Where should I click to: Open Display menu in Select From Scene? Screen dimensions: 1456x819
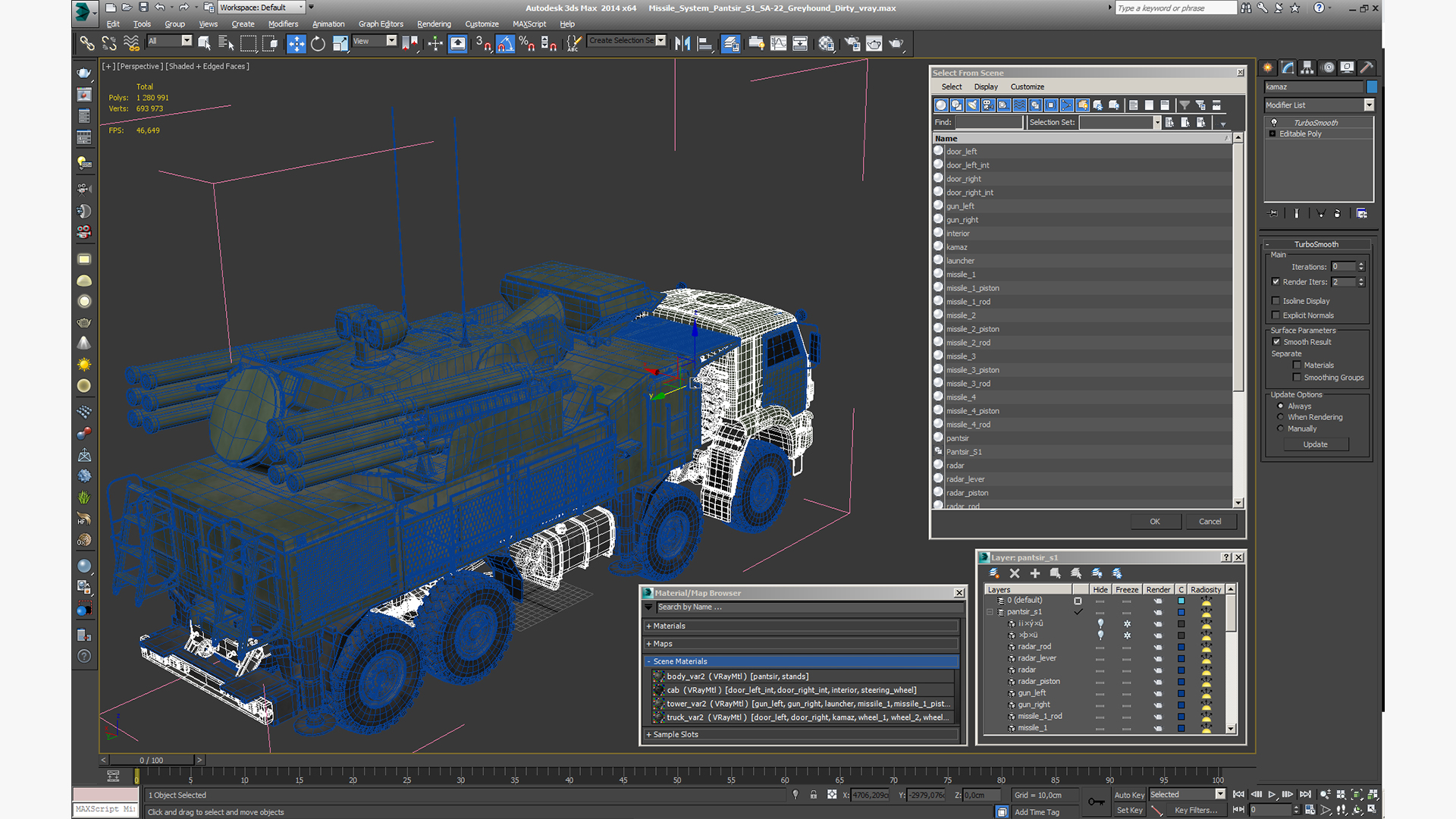click(986, 87)
